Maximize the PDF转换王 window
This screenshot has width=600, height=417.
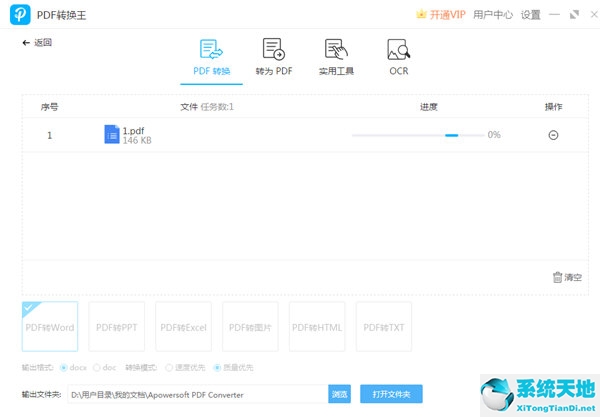574,15
